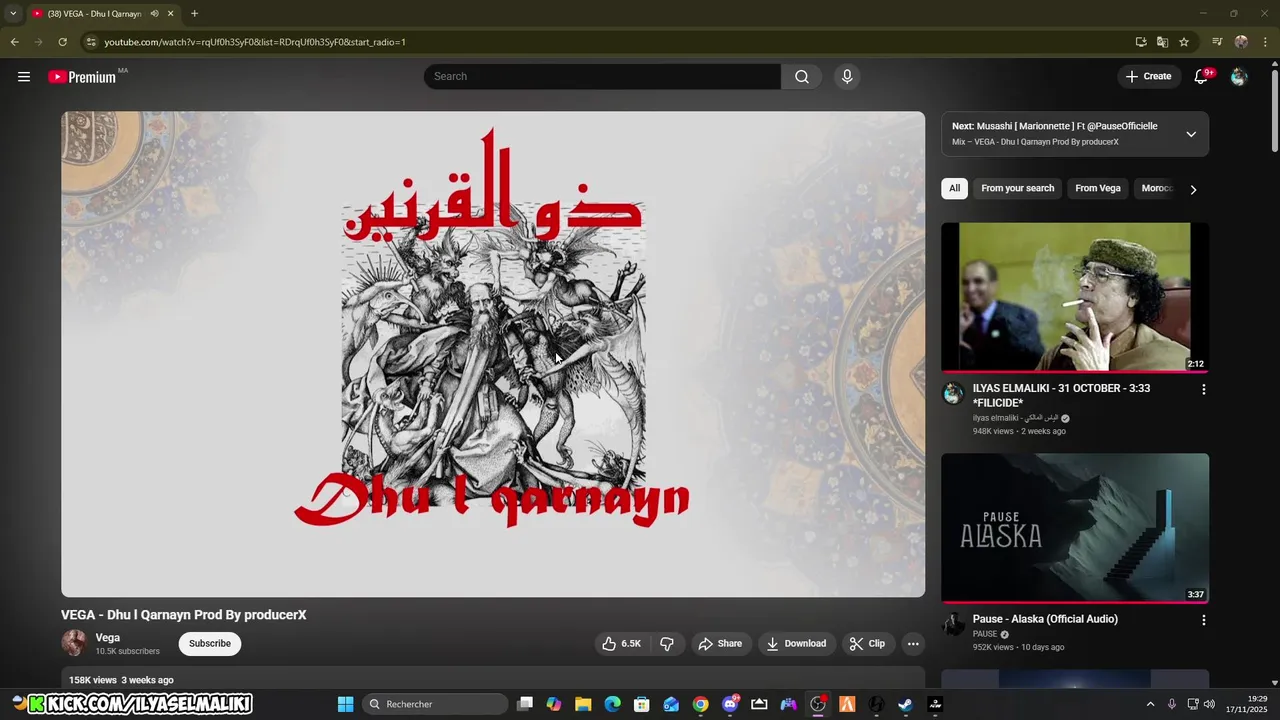The image size is (1280, 720).
Task: Click the search magnifier button
Action: tap(802, 77)
